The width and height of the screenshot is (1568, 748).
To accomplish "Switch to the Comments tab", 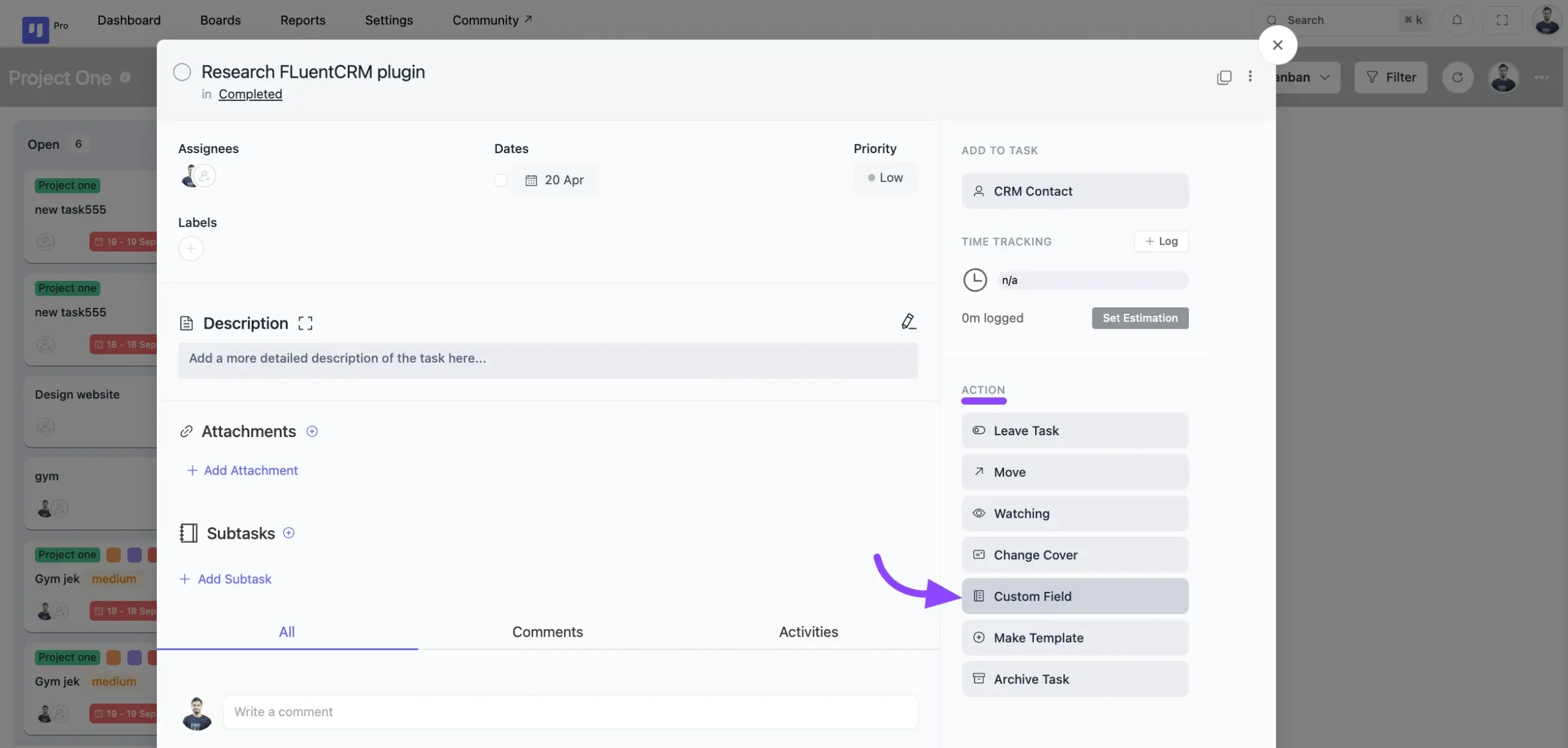I will click(548, 632).
